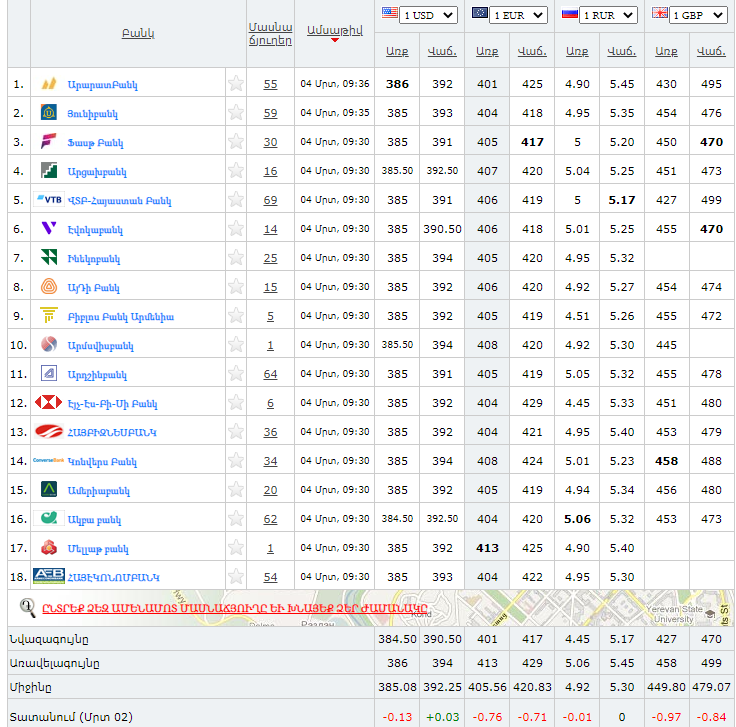736x727 pixels.
Task: Open the 1 GBP currency dropdown
Action: pyautogui.click(x=698, y=15)
